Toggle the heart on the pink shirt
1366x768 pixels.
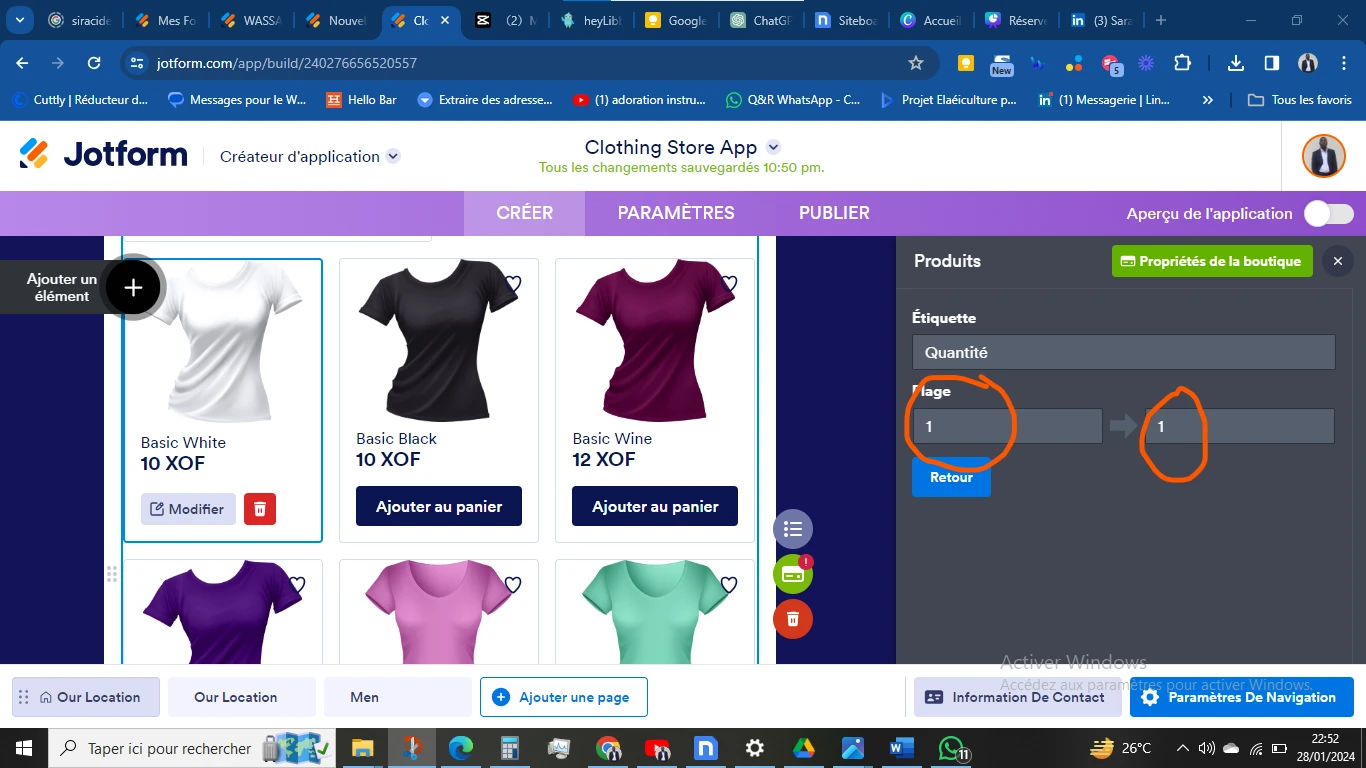coord(512,584)
